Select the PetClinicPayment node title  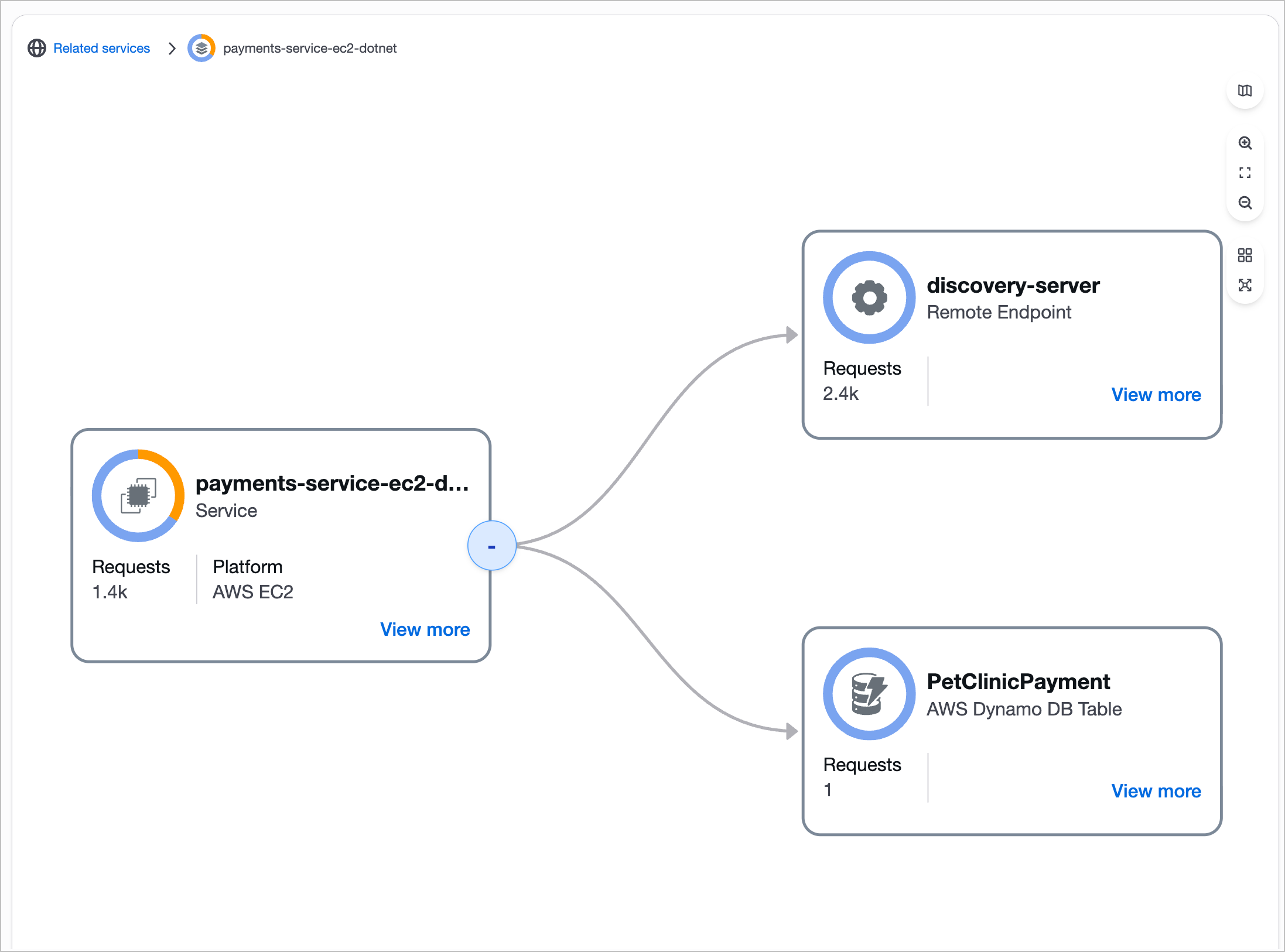point(1018,682)
